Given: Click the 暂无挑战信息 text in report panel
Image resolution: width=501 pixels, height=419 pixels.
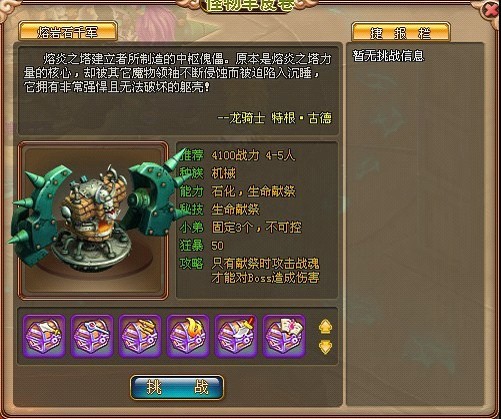Looking at the screenshot, I should (388, 55).
